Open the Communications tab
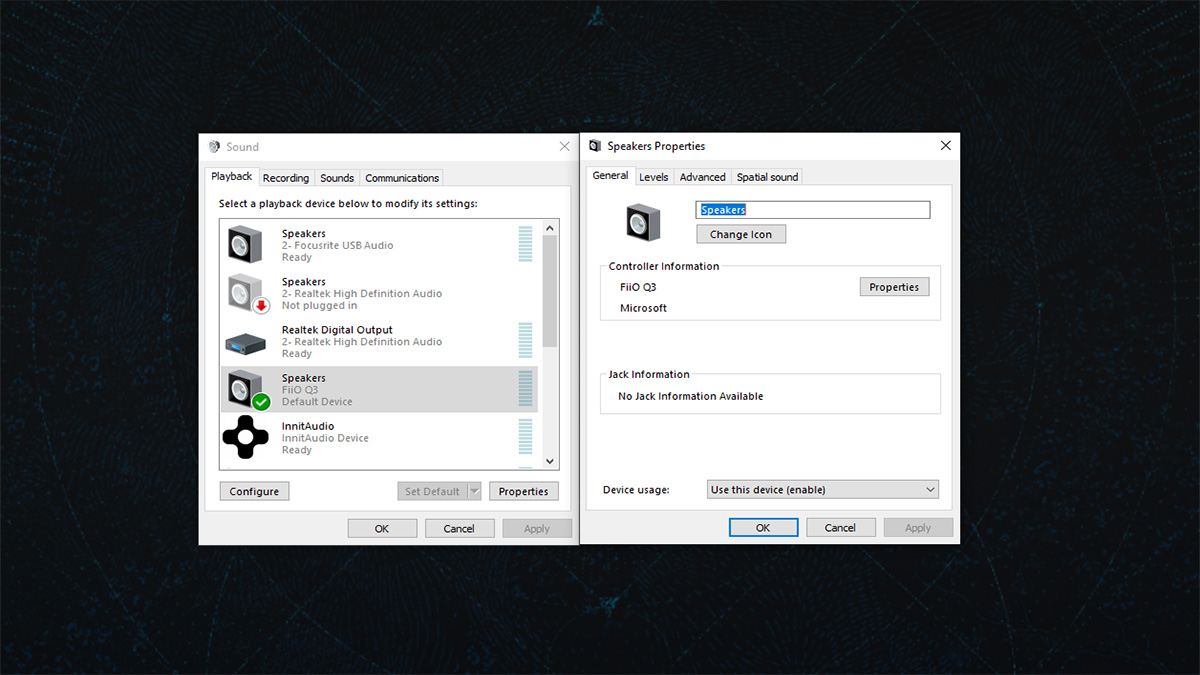Image resolution: width=1200 pixels, height=675 pixels. coord(402,178)
